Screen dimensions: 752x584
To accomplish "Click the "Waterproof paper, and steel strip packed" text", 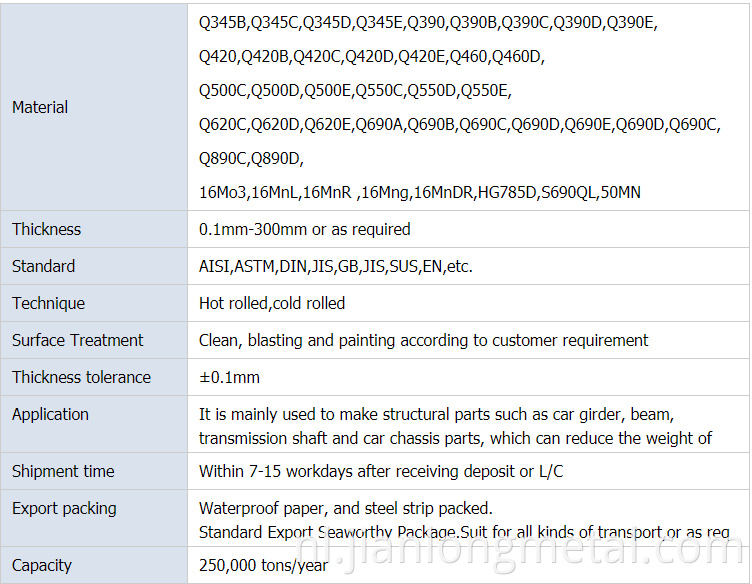I will point(346,508).
